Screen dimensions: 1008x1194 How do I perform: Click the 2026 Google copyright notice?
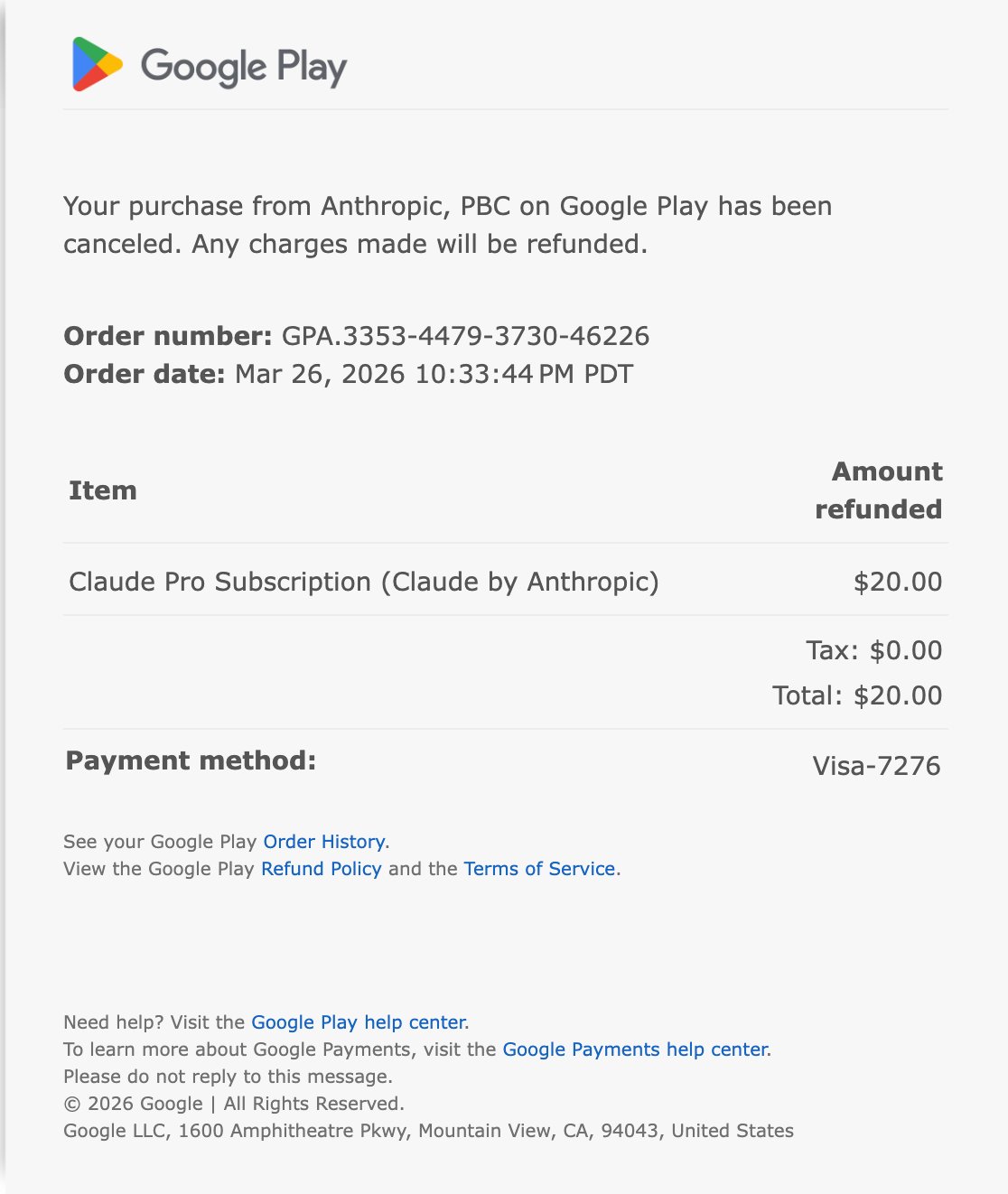(233, 1104)
